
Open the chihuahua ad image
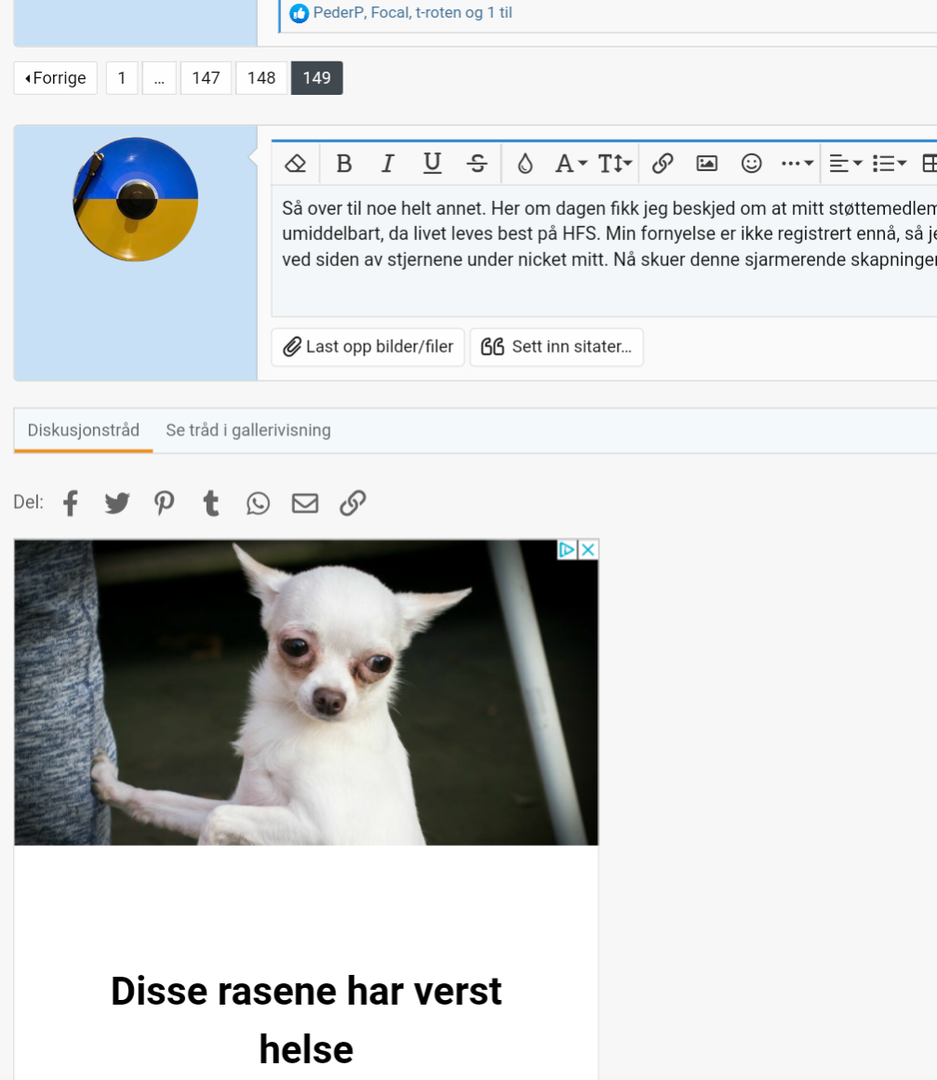[x=306, y=692]
